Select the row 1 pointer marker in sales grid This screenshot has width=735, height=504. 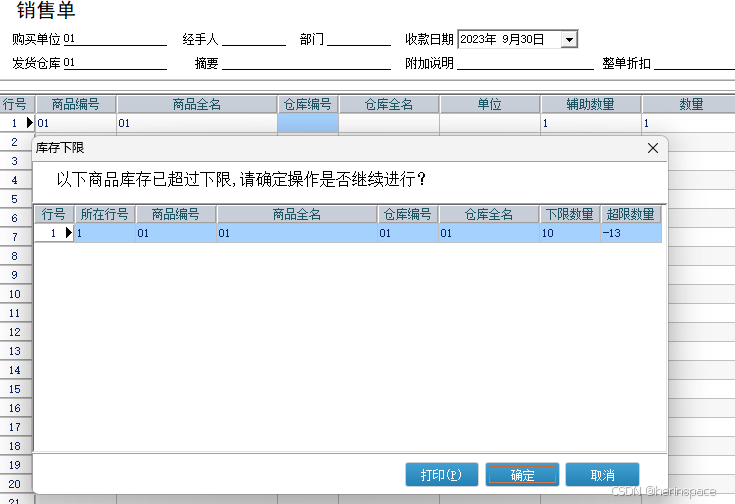(30, 123)
